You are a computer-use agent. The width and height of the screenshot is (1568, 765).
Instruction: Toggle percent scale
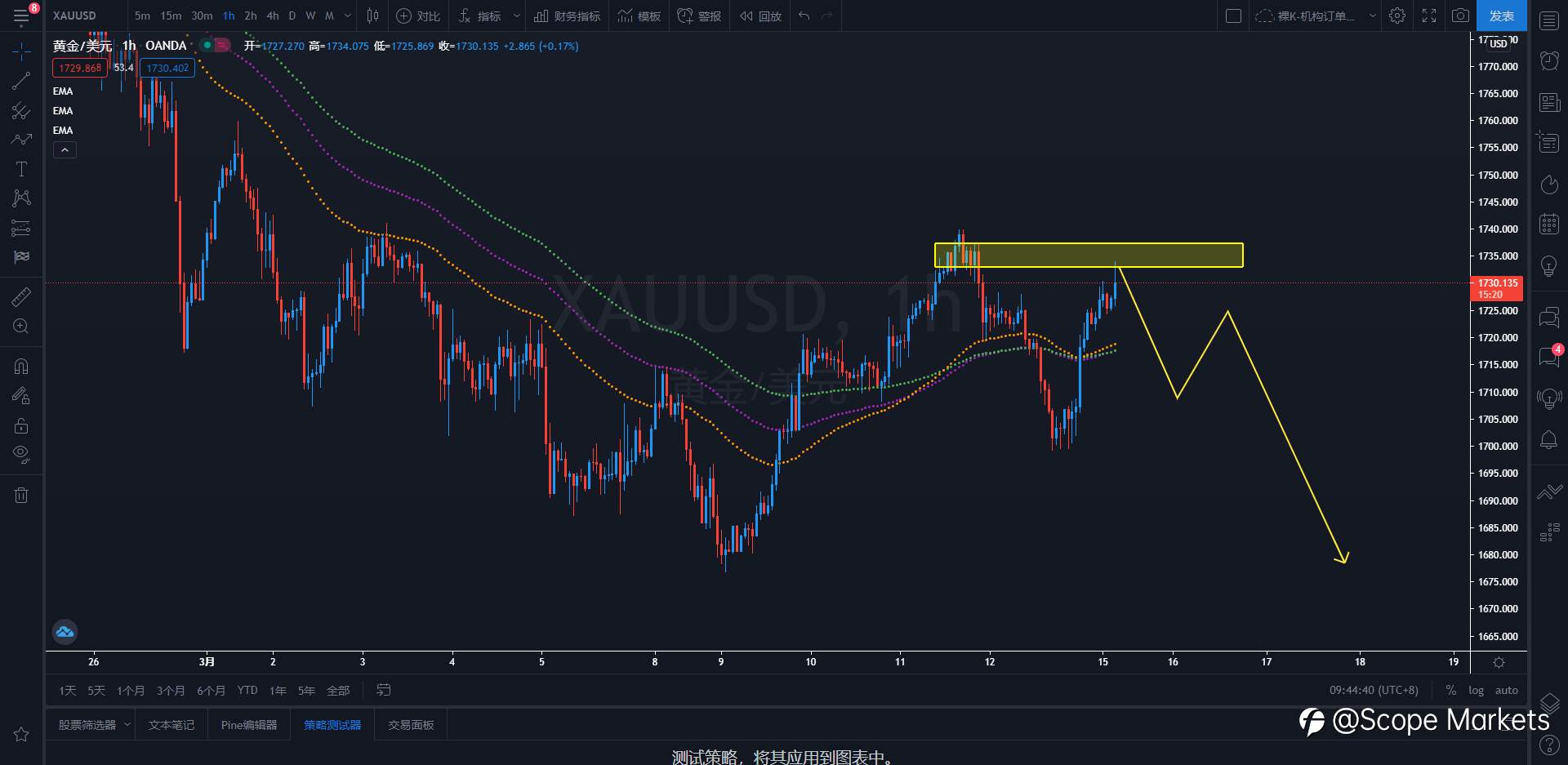pyautogui.click(x=1450, y=691)
